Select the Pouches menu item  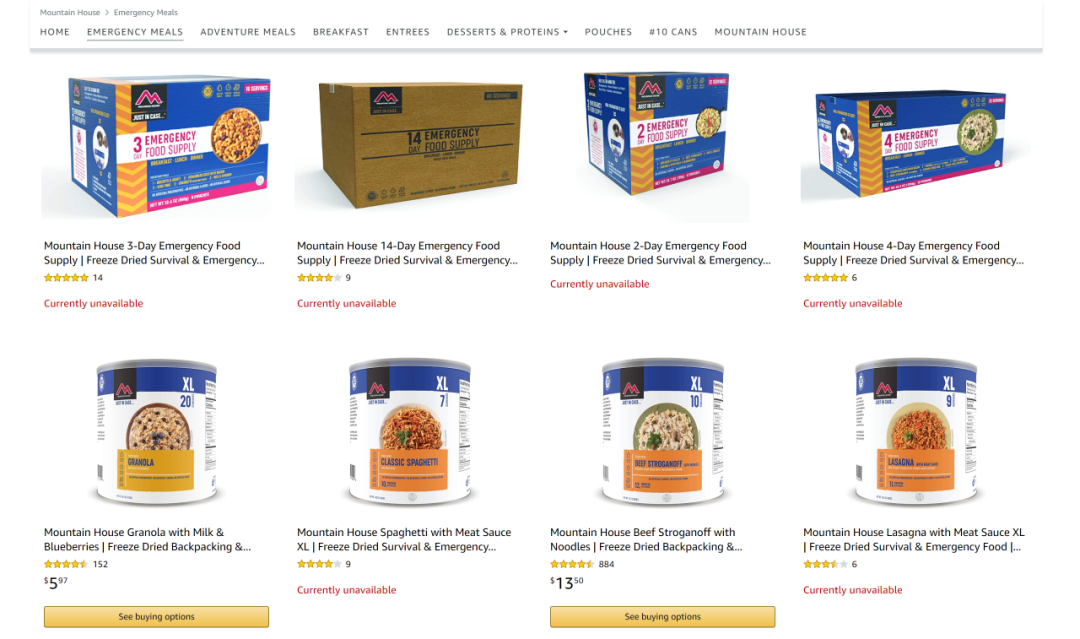click(608, 32)
